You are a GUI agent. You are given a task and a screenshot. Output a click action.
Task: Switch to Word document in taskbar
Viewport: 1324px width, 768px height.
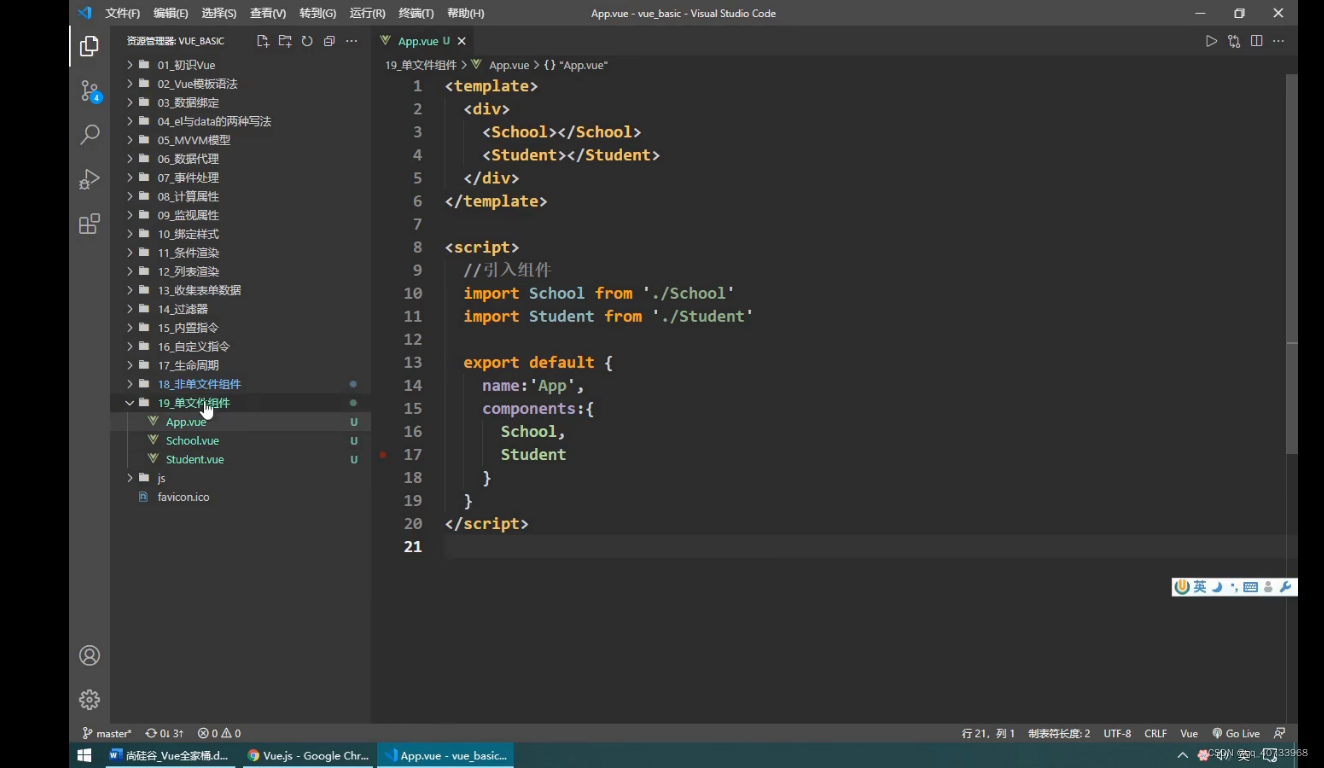coord(170,755)
